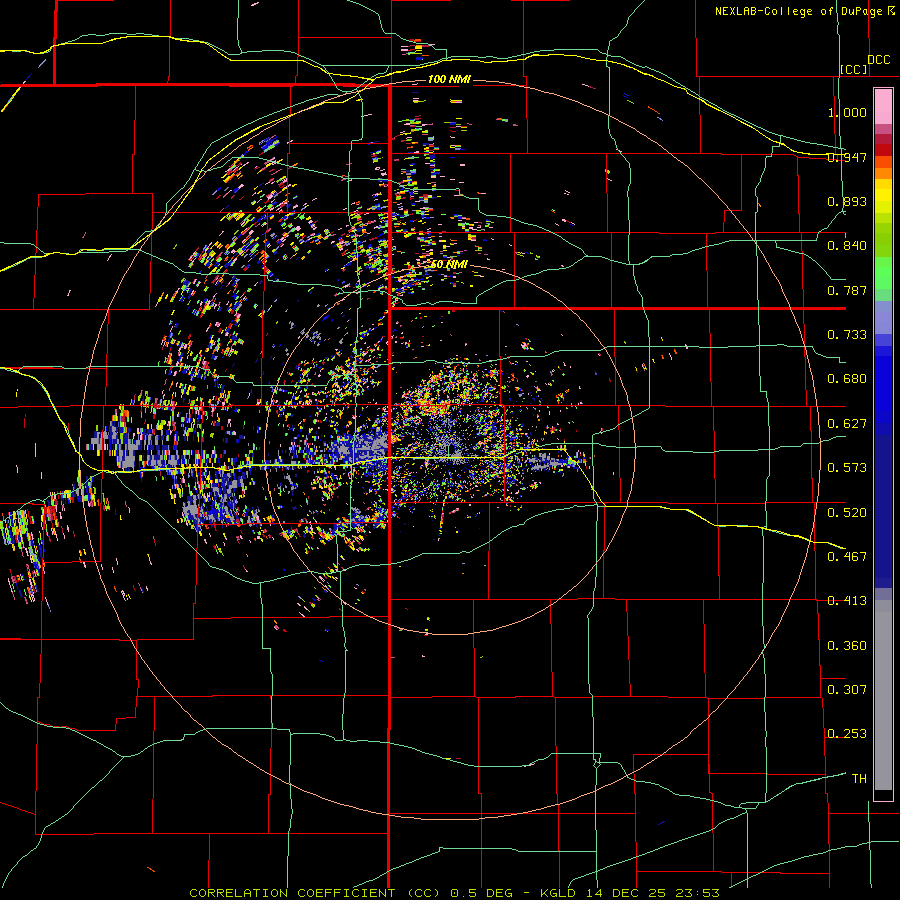Select the 0.840 scale value

coord(847,246)
